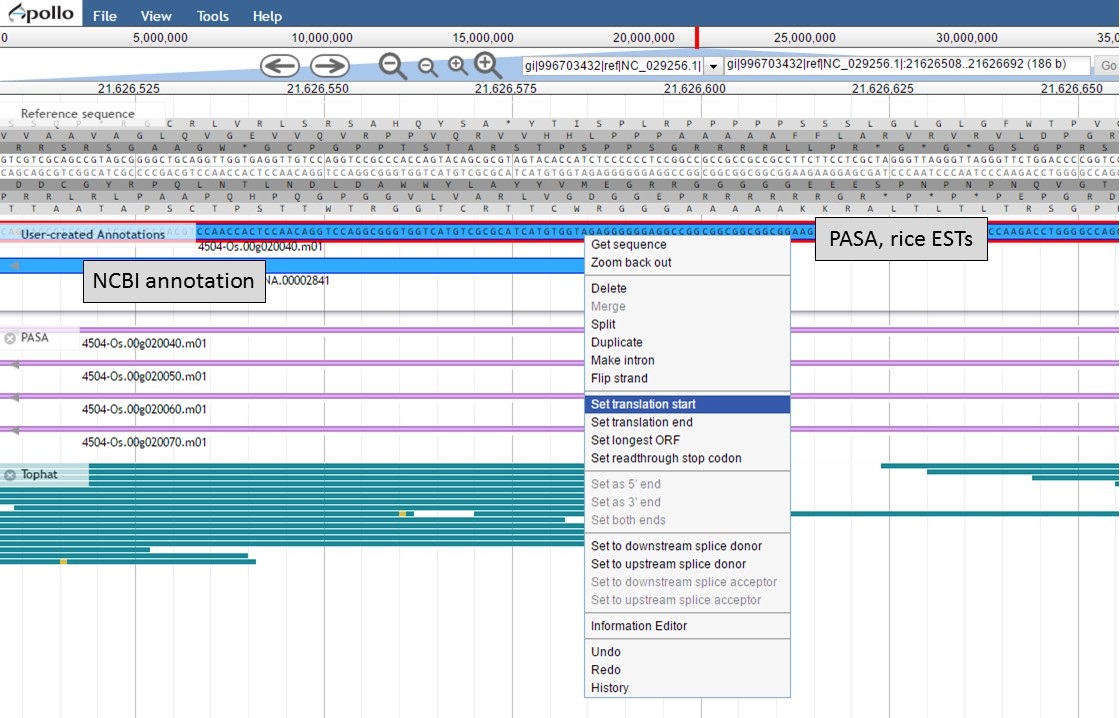
Task: Close the PASA track
Action: (10, 338)
